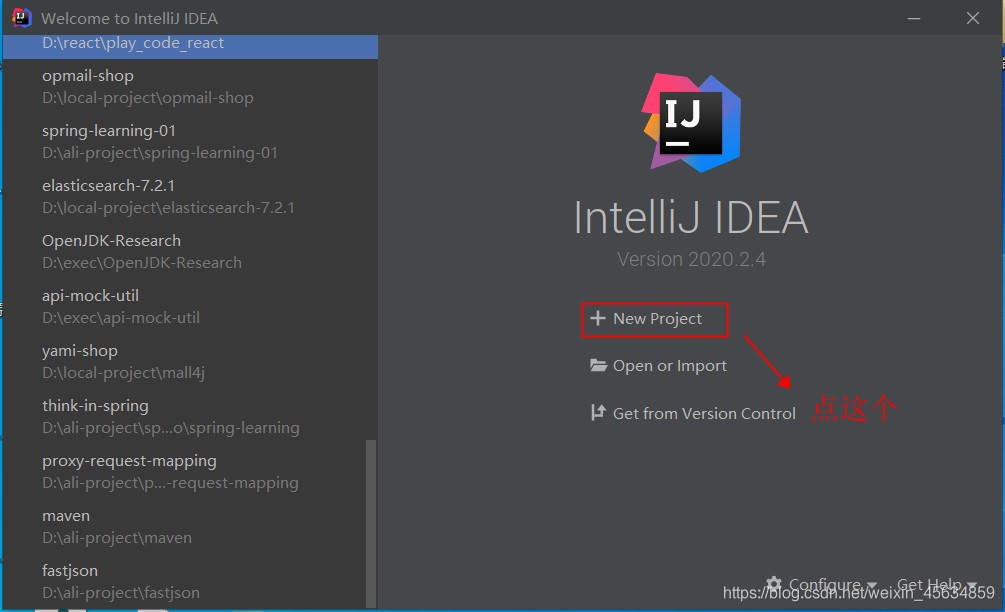Click path D:\ali-project\maven
This screenshot has width=1005, height=612.
(117, 538)
